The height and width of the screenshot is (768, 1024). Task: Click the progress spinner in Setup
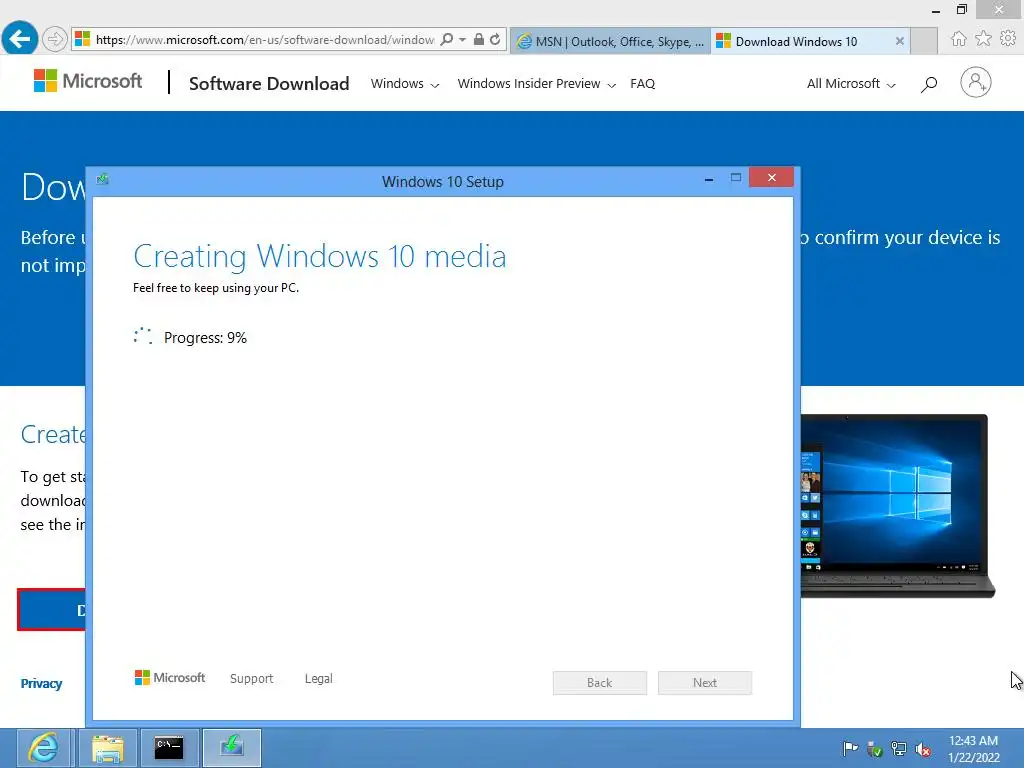[142, 336]
